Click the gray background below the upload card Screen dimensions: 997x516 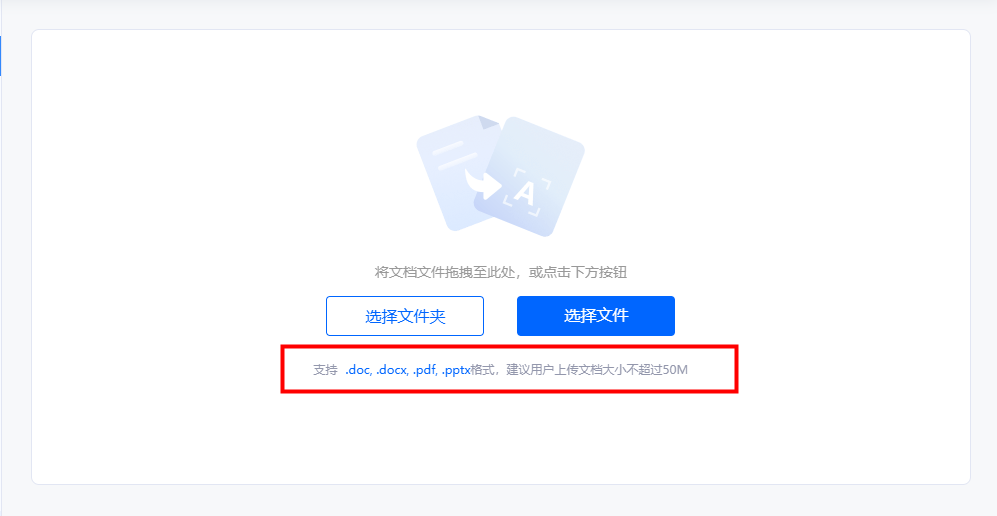click(x=498, y=501)
